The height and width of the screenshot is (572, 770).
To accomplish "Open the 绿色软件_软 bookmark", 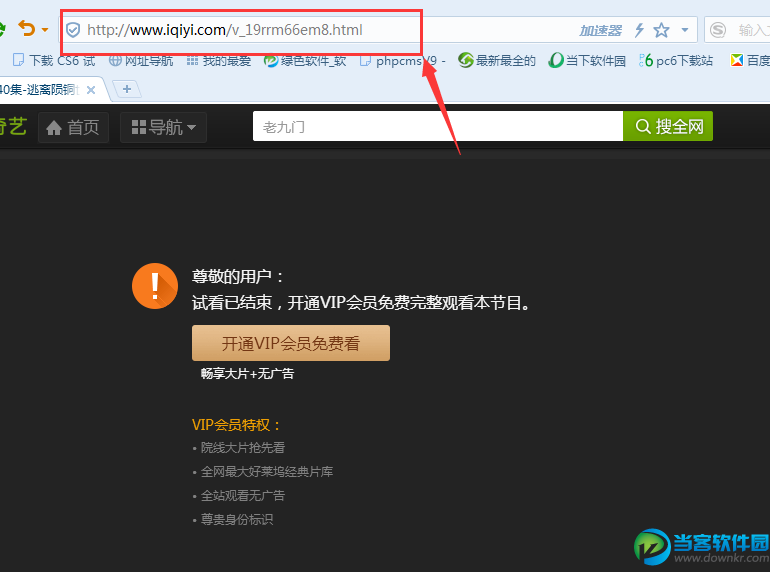I will (305, 60).
